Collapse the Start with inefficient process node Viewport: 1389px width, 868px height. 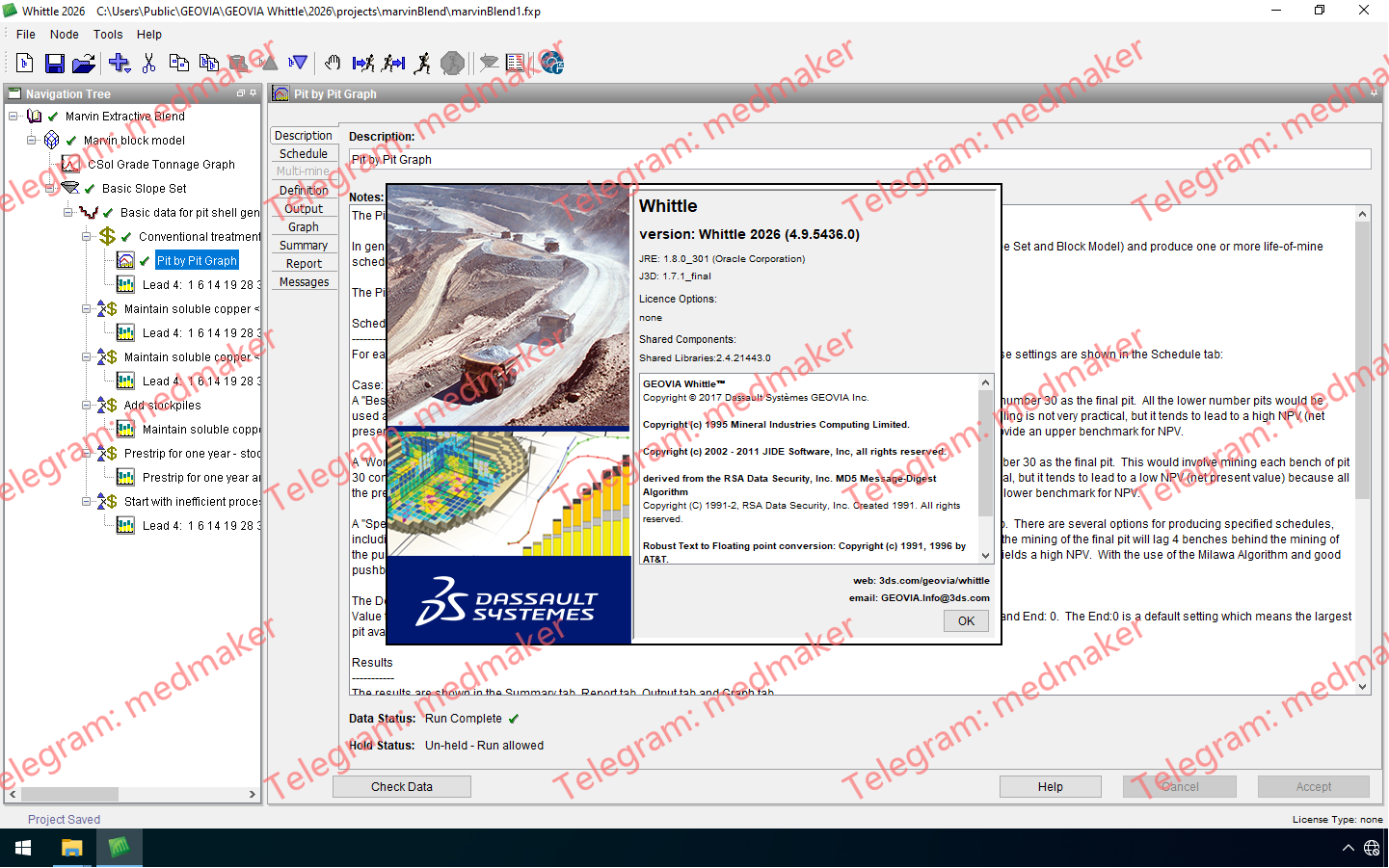(x=86, y=502)
